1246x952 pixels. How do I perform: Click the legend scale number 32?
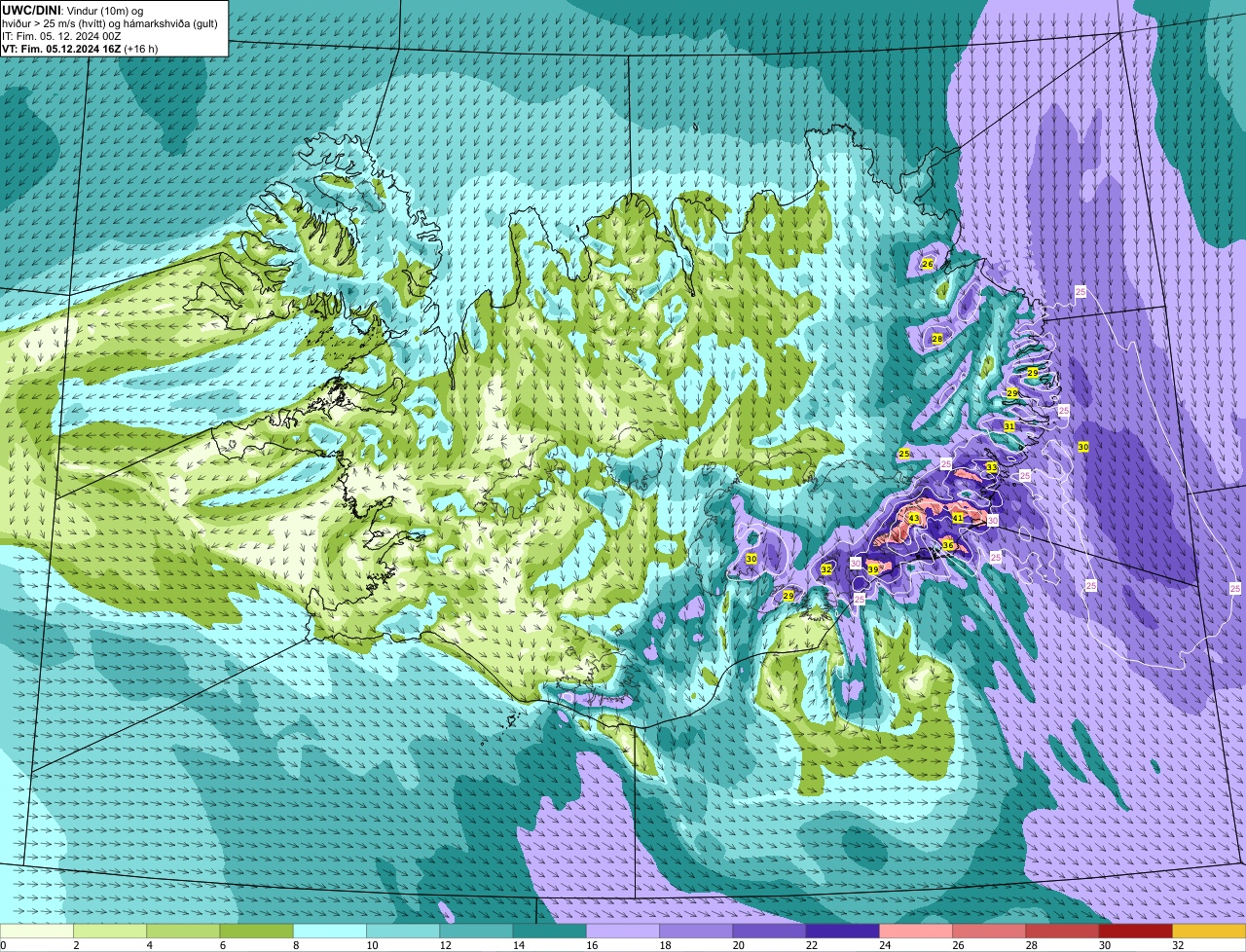(1177, 945)
